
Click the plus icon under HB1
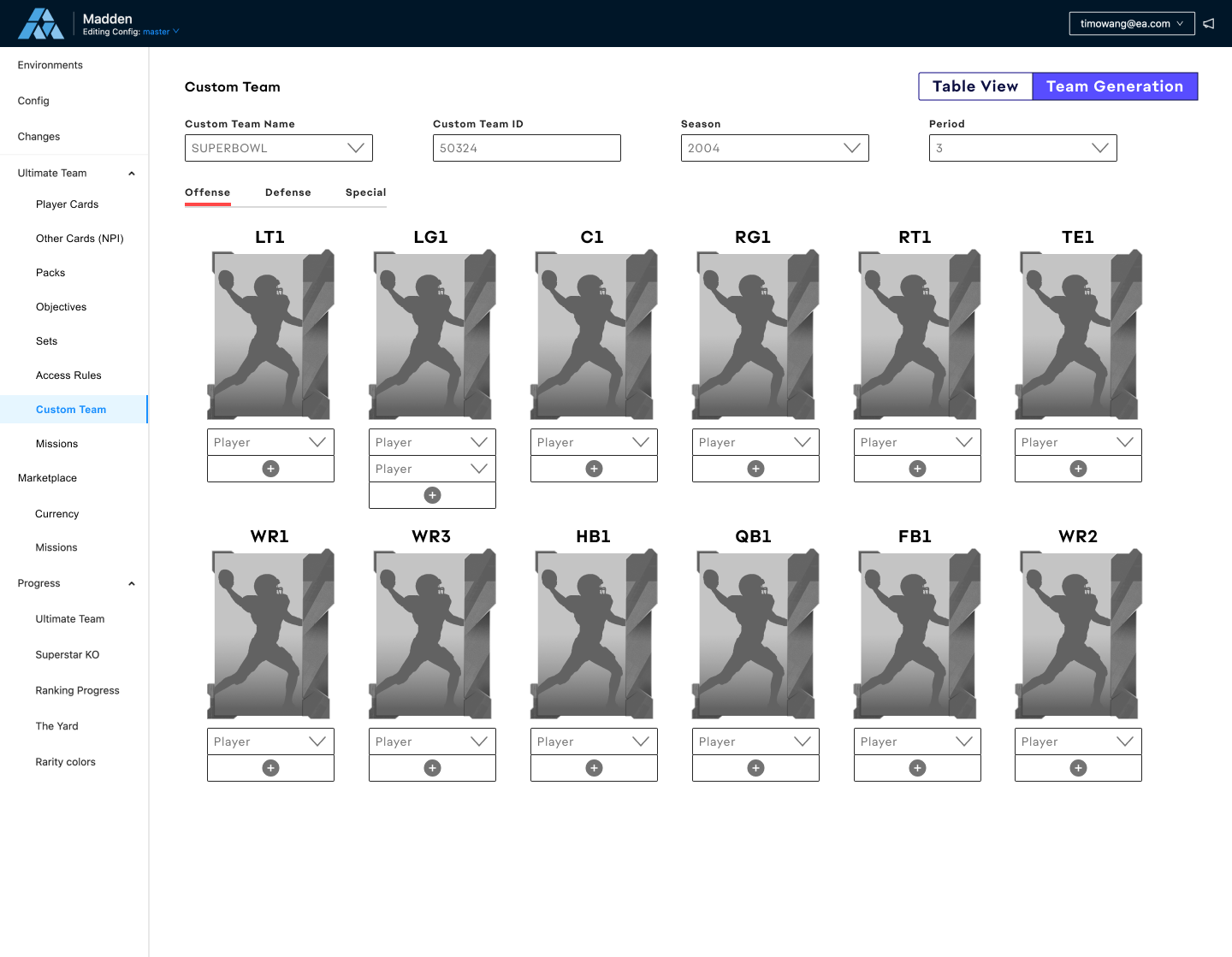coord(594,768)
